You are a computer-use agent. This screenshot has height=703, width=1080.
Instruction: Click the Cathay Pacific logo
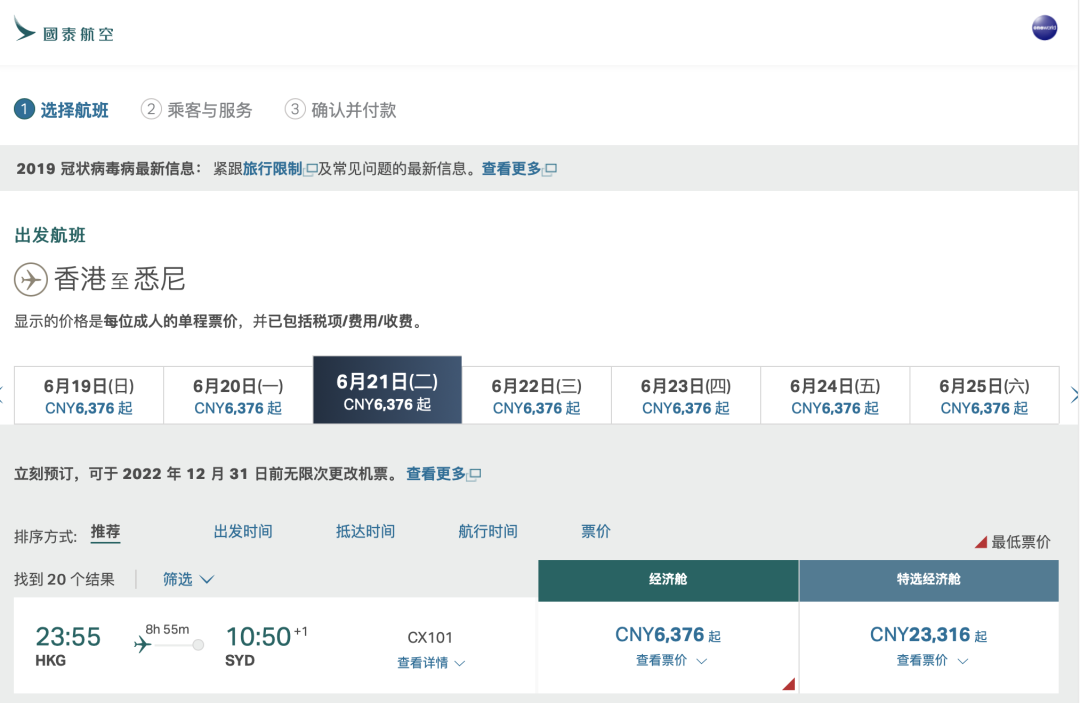pos(62,28)
